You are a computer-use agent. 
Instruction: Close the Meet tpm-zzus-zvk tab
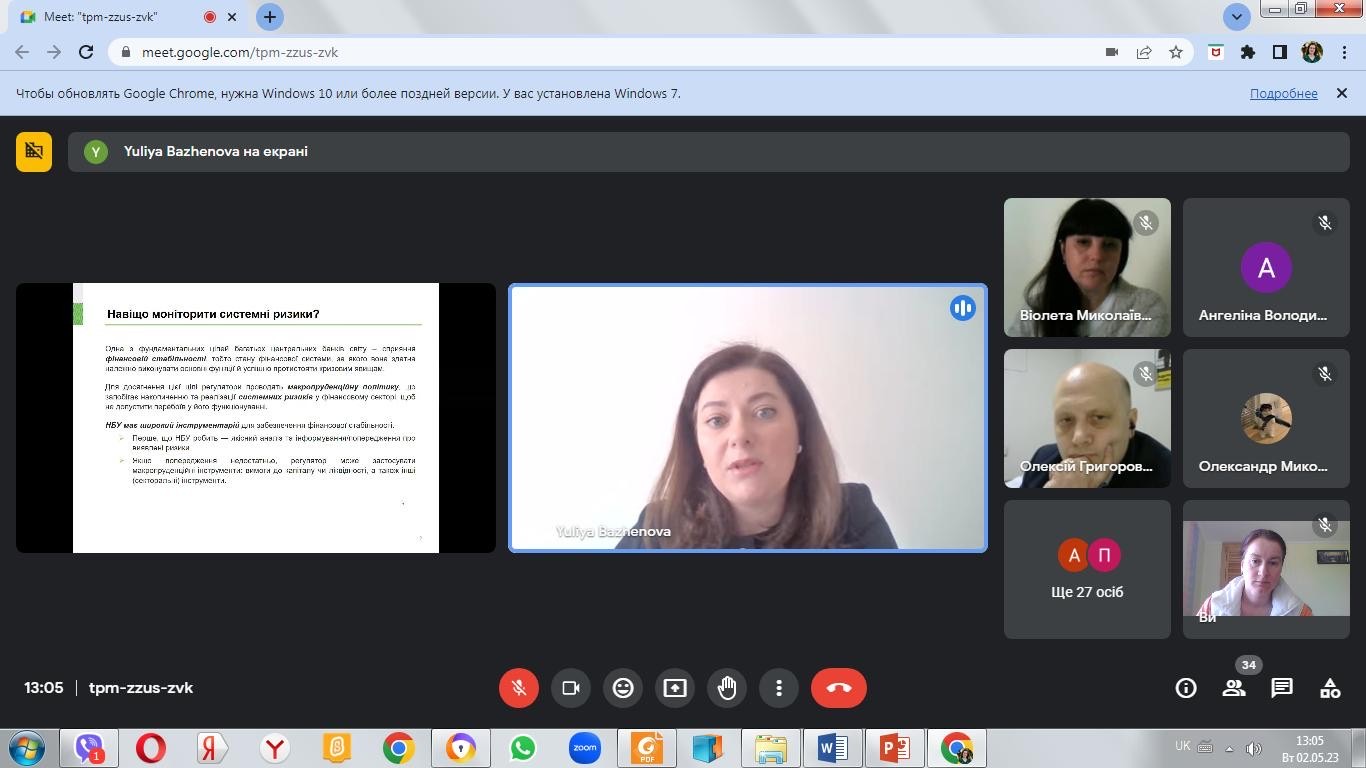click(233, 17)
